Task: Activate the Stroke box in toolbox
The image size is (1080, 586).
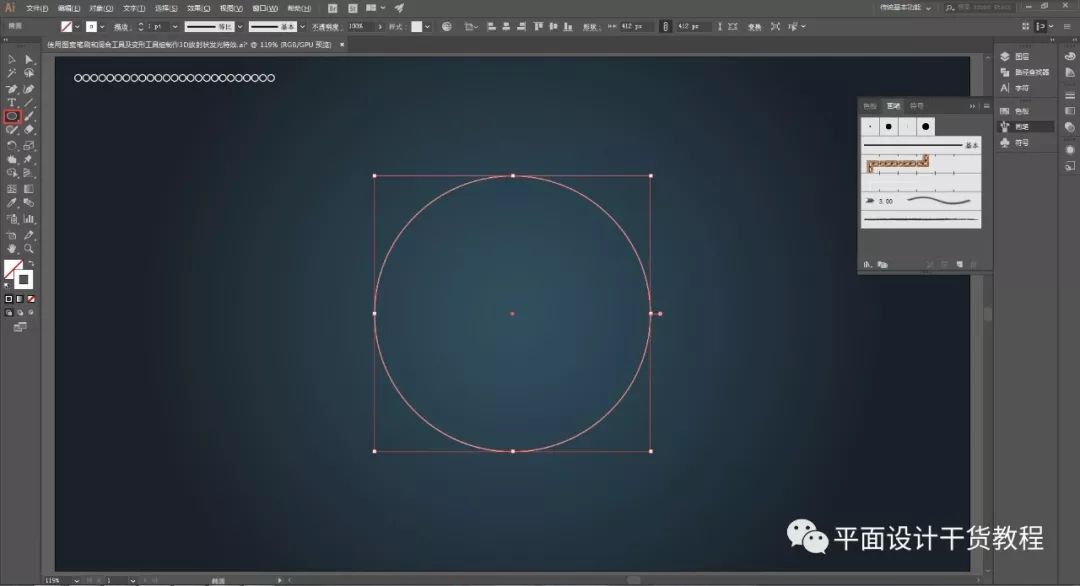Action: [23, 280]
